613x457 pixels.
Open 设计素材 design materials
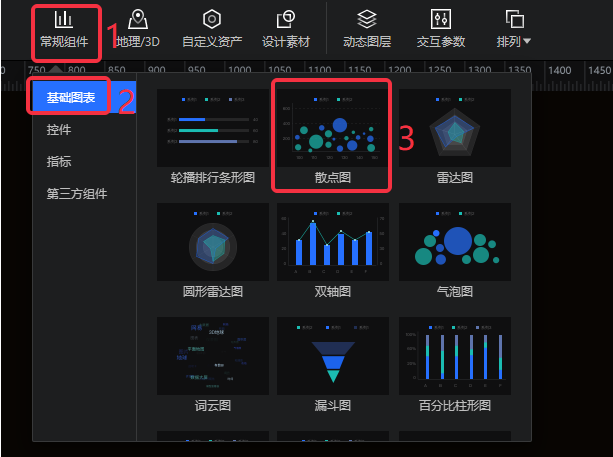click(x=285, y=29)
